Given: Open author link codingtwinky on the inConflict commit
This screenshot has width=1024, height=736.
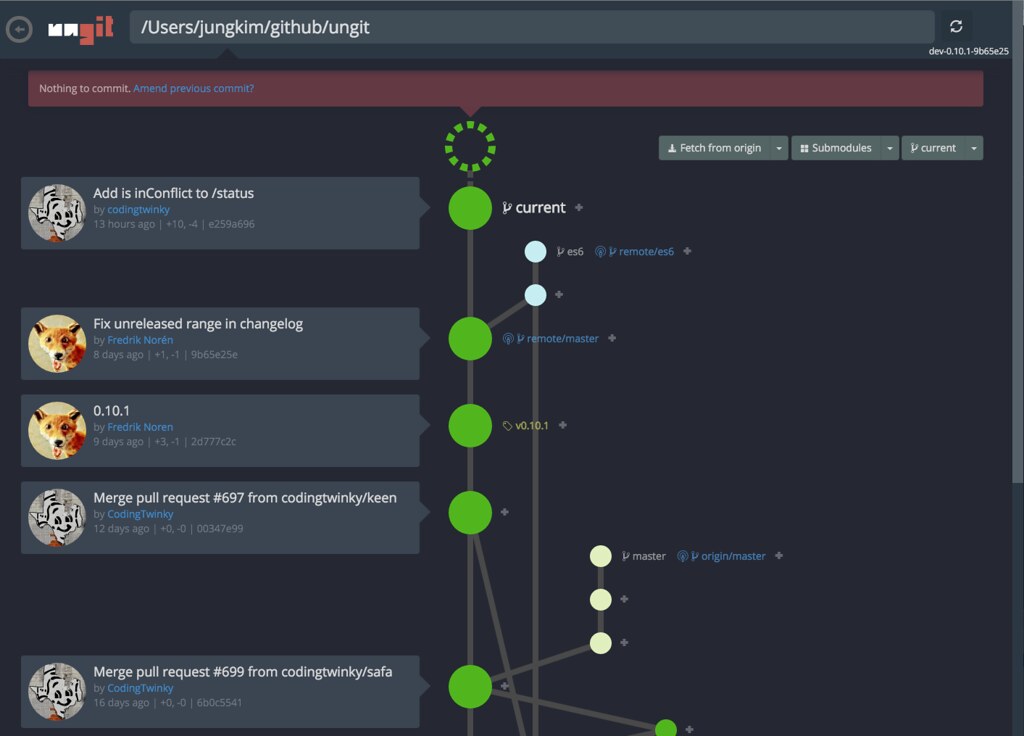Looking at the screenshot, I should 138,210.
